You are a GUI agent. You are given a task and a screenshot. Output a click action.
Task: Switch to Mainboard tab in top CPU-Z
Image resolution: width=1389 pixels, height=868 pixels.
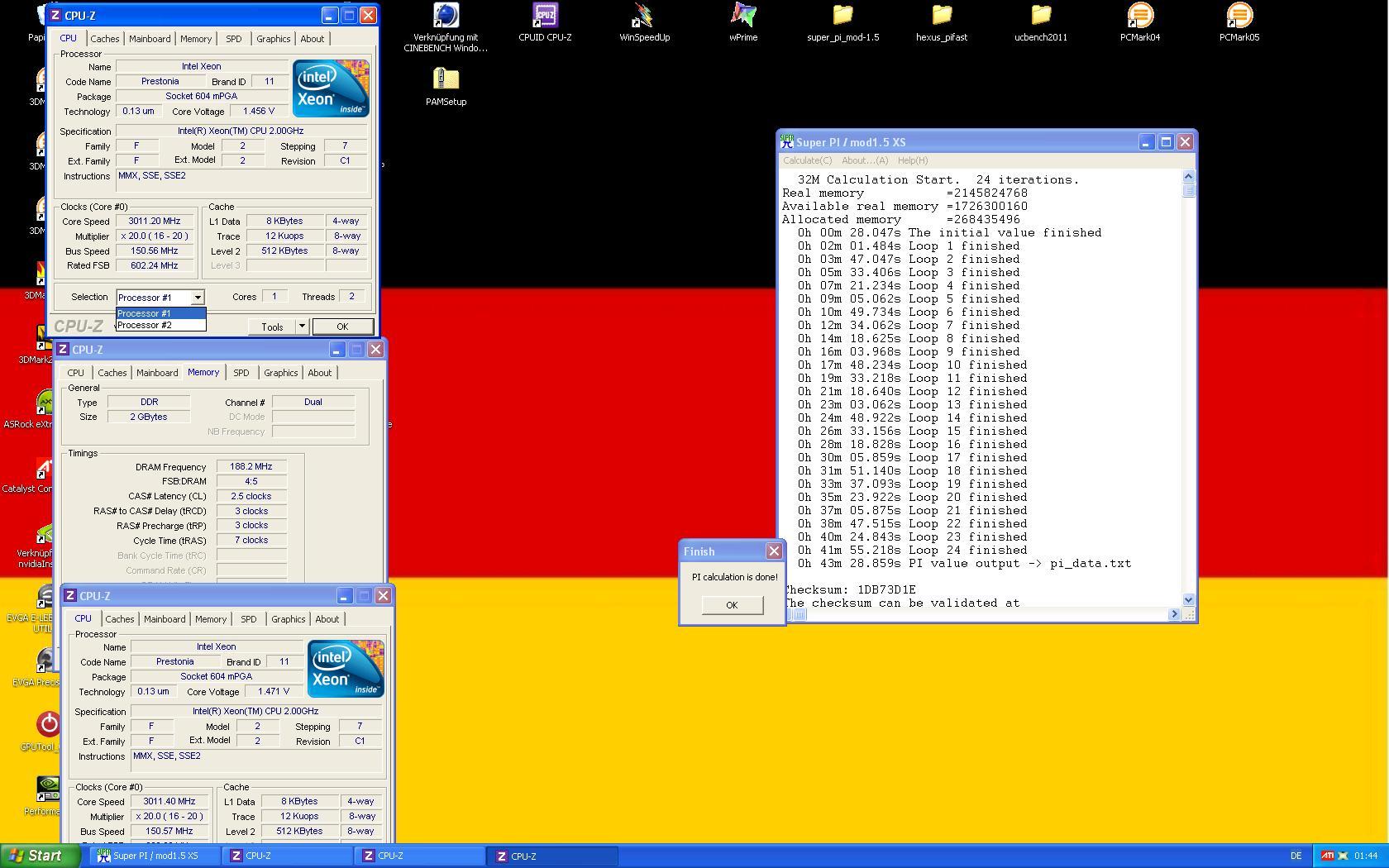(150, 39)
